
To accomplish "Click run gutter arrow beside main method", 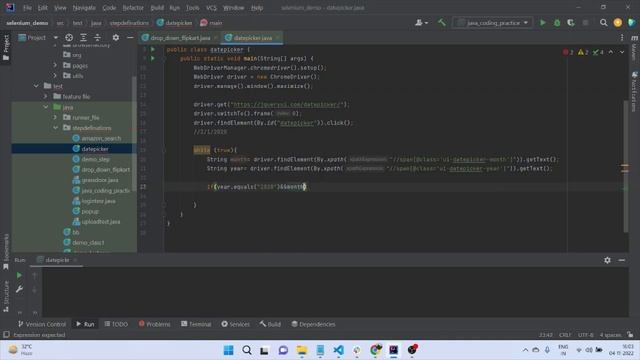I will [153, 58].
